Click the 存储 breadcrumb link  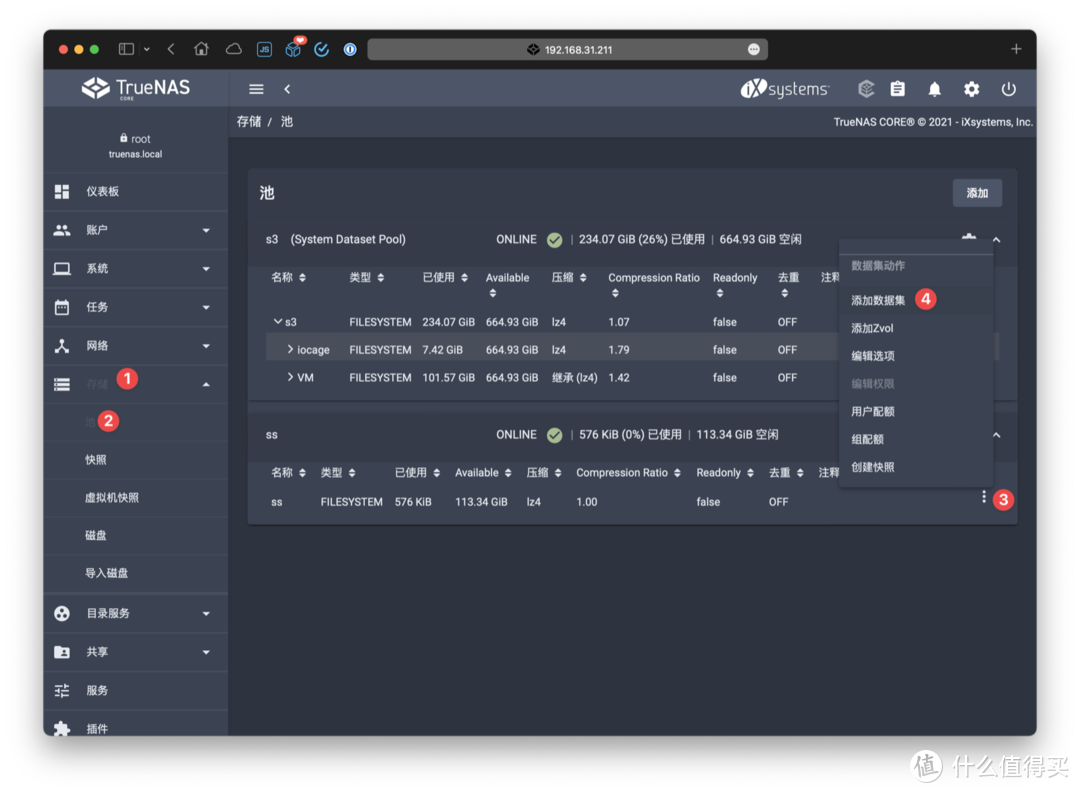249,122
